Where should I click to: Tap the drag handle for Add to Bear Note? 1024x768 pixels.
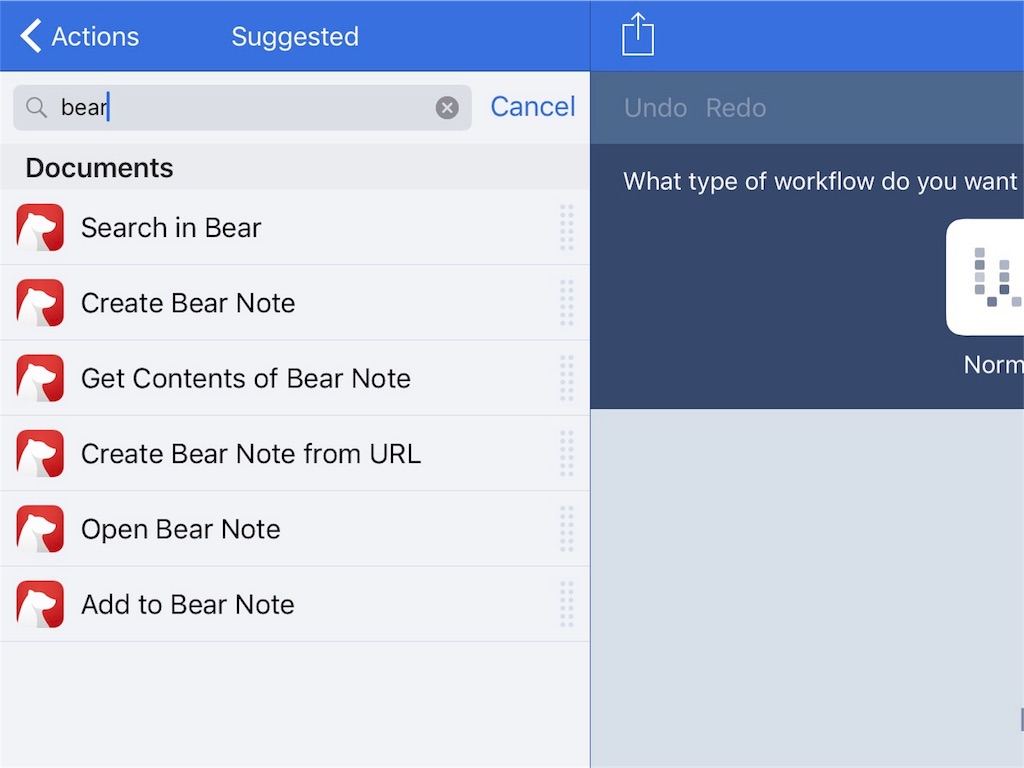pyautogui.click(x=567, y=604)
